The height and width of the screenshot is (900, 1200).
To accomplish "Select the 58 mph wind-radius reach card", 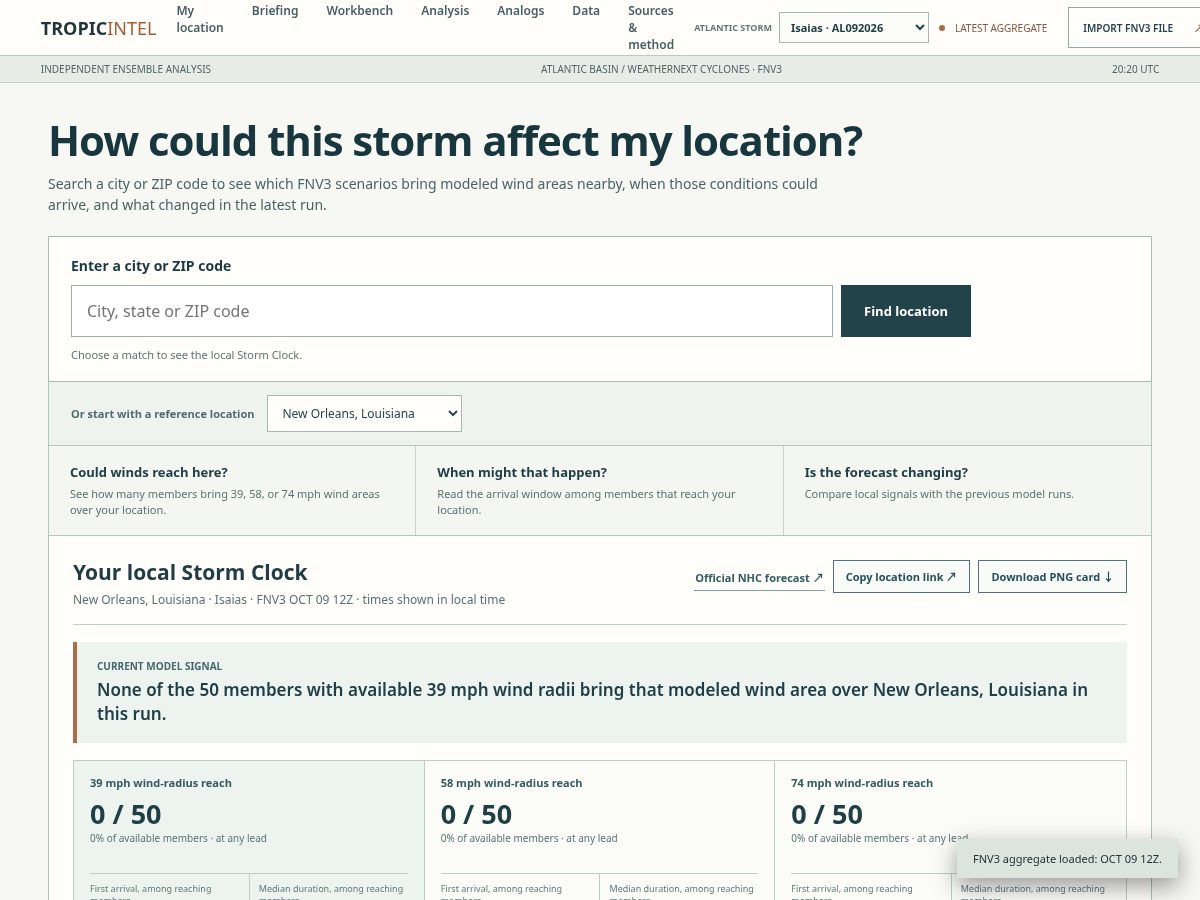I will click(x=599, y=830).
